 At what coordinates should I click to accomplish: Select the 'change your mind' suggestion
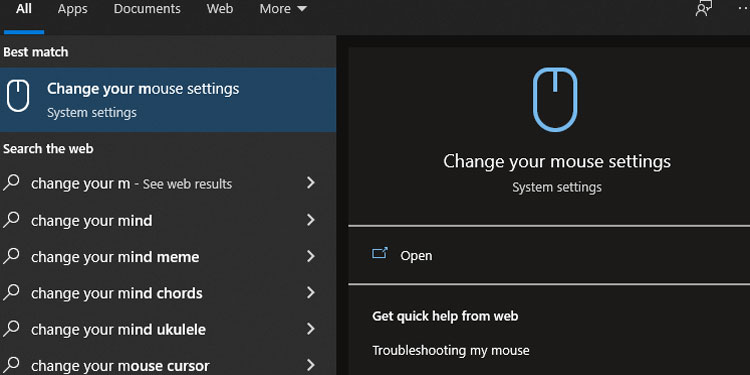tap(168, 221)
